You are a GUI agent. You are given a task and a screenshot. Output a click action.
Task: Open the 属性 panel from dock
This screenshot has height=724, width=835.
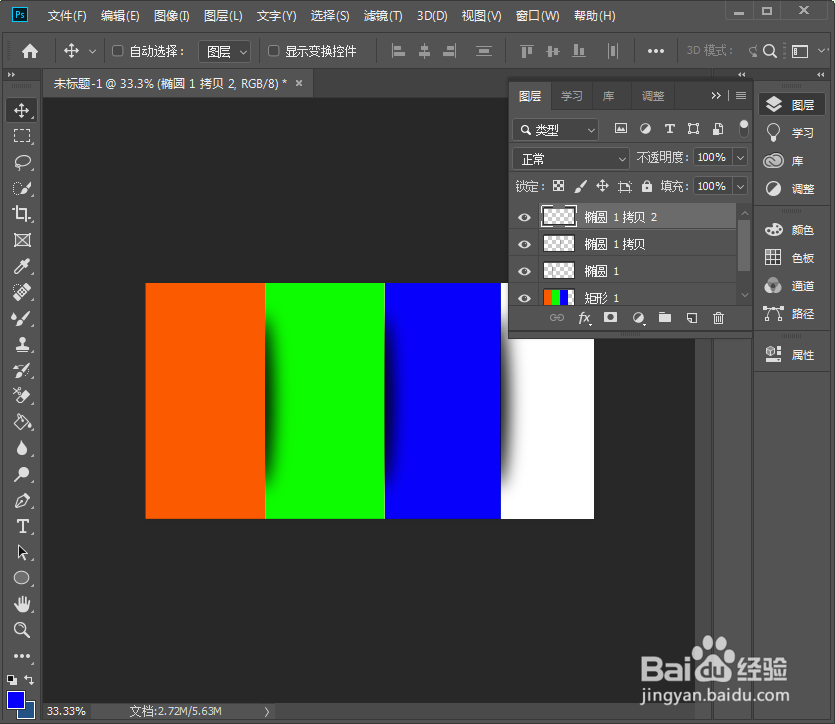pos(790,355)
